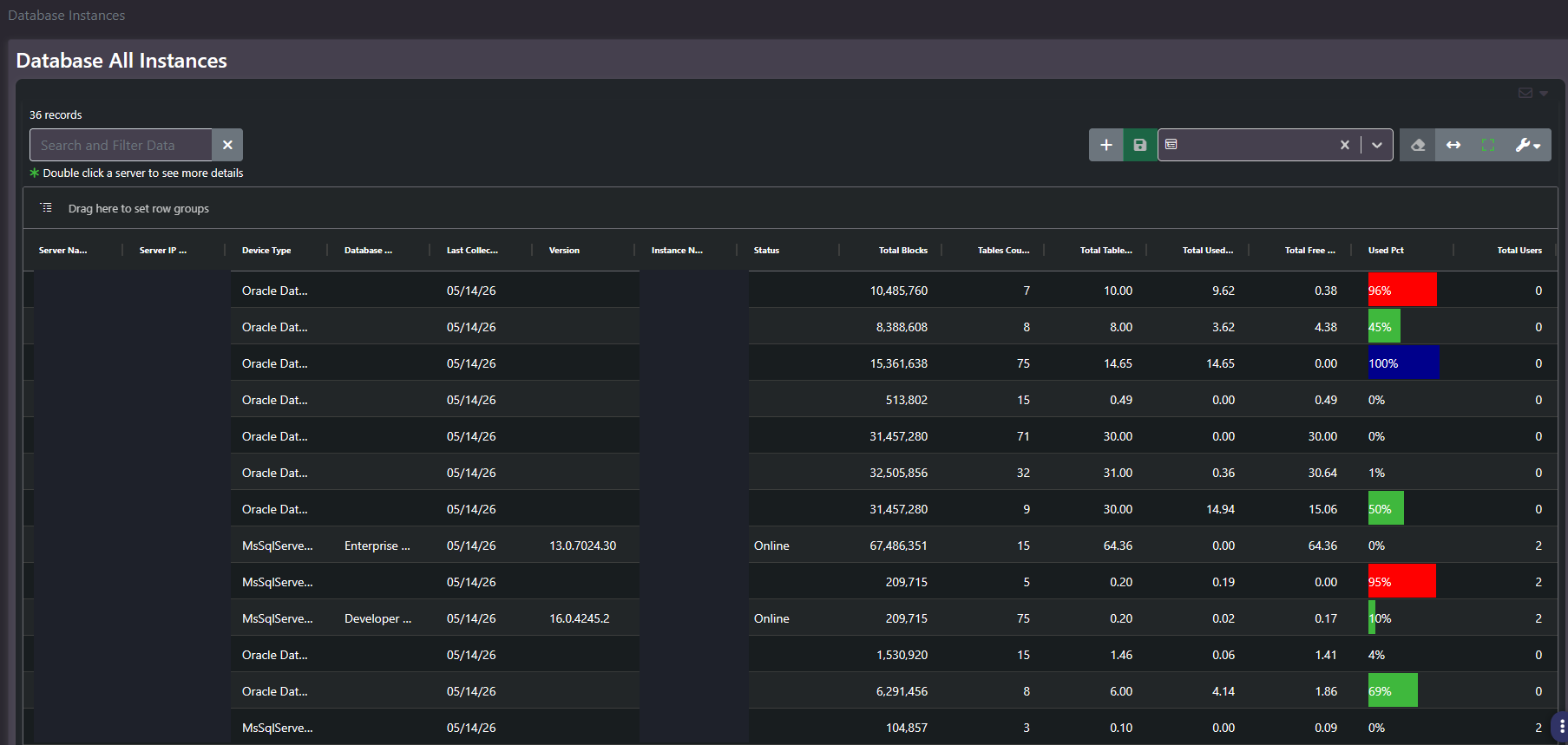
Task: Click total blocks value 67,486,351
Action: click(x=899, y=546)
